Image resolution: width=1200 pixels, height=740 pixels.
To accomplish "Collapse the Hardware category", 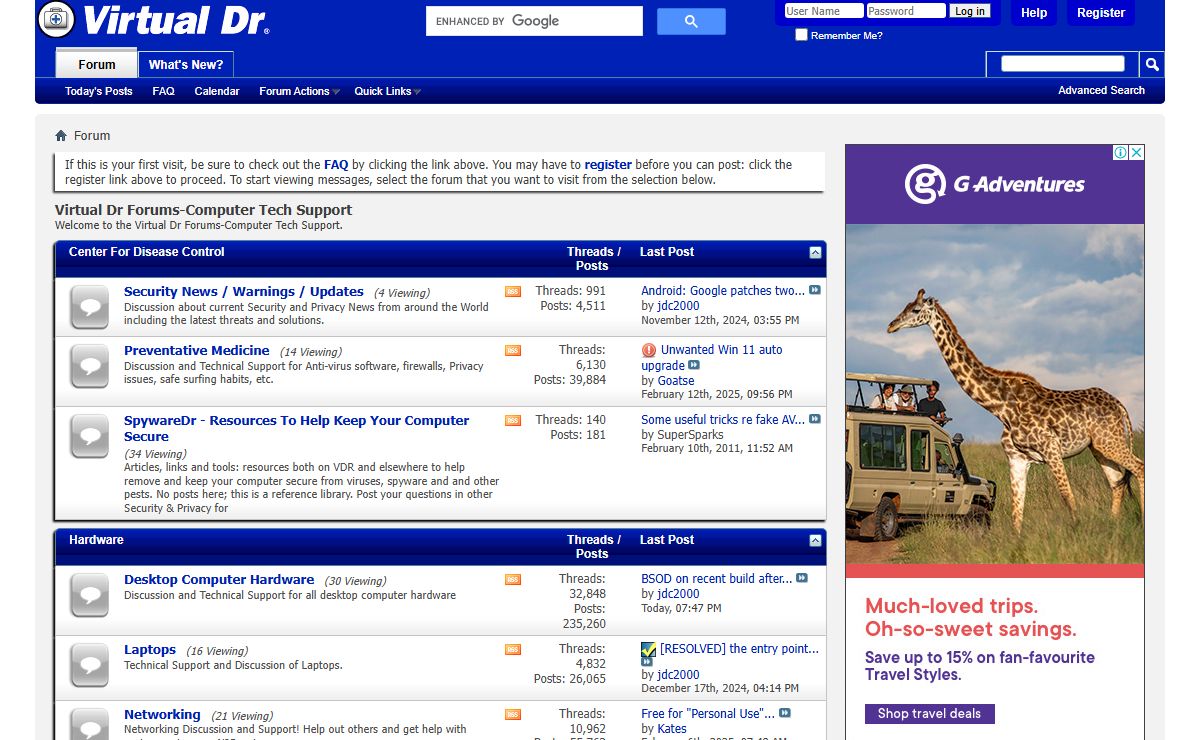I will (815, 541).
